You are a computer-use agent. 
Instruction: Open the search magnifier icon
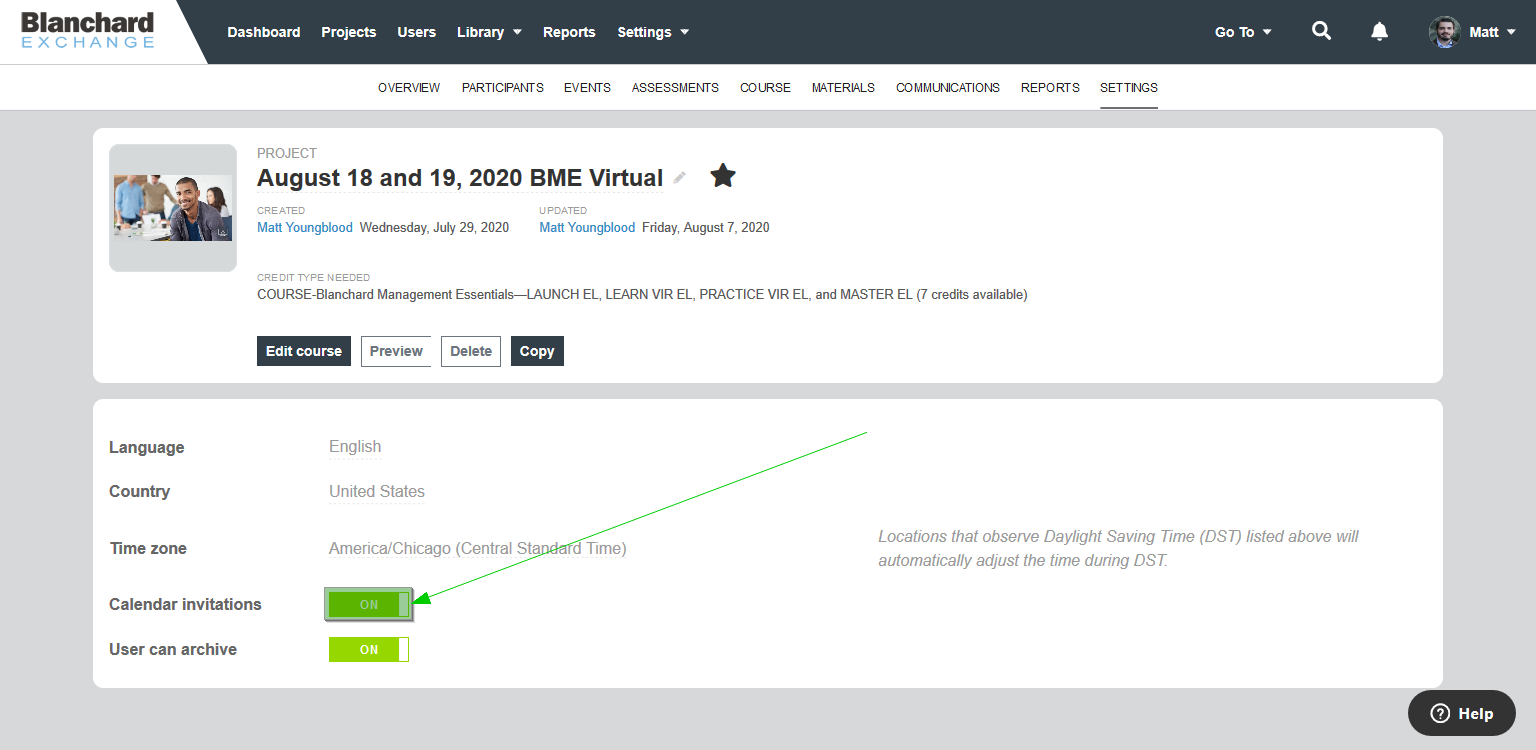coord(1321,31)
